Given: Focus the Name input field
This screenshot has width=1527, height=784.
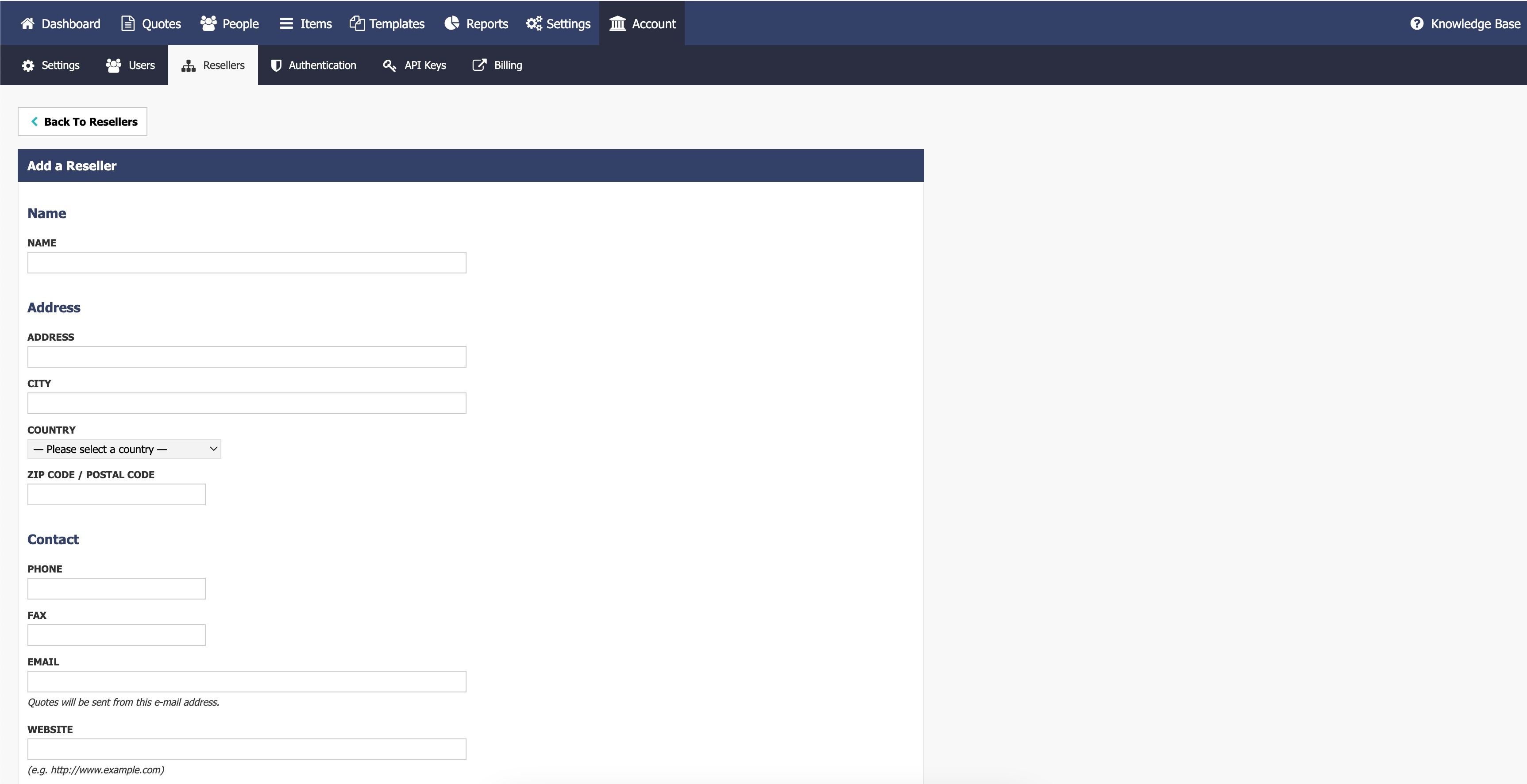Looking at the screenshot, I should [x=247, y=262].
